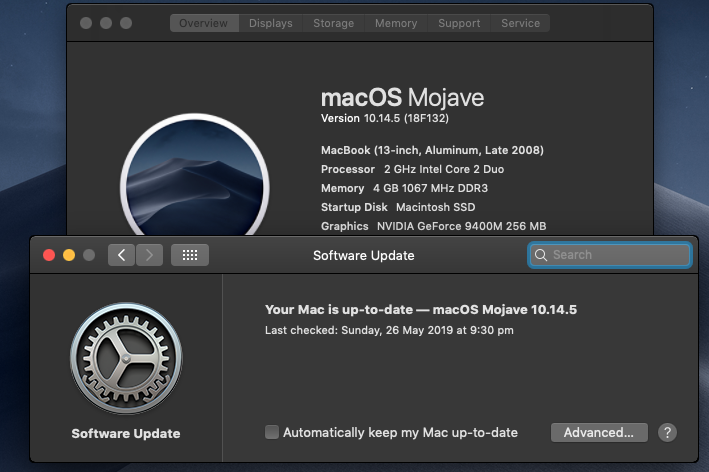Focus the Search field in Software Update
Viewport: 709px width, 472px height.
(x=610, y=255)
